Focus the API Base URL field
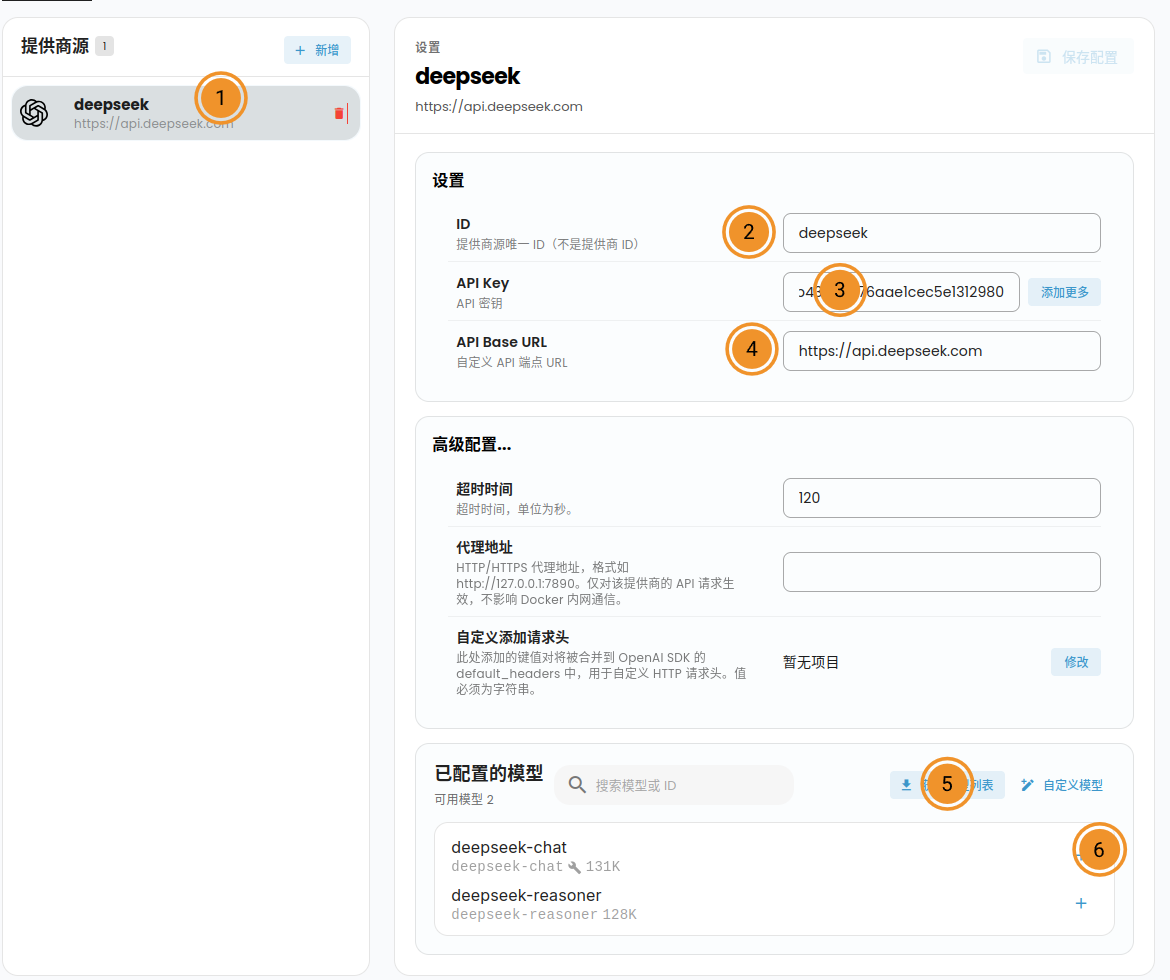The height and width of the screenshot is (980, 1170). tap(941, 351)
